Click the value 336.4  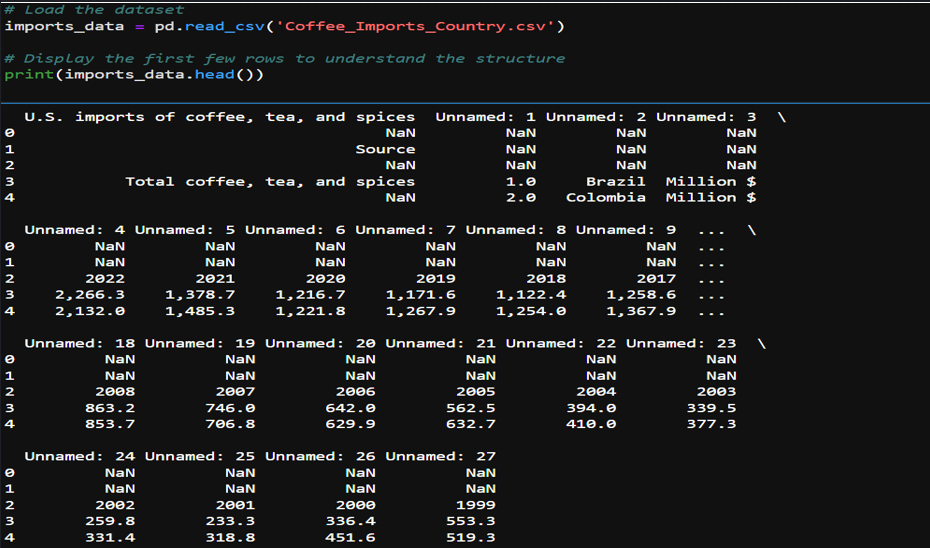(x=351, y=521)
